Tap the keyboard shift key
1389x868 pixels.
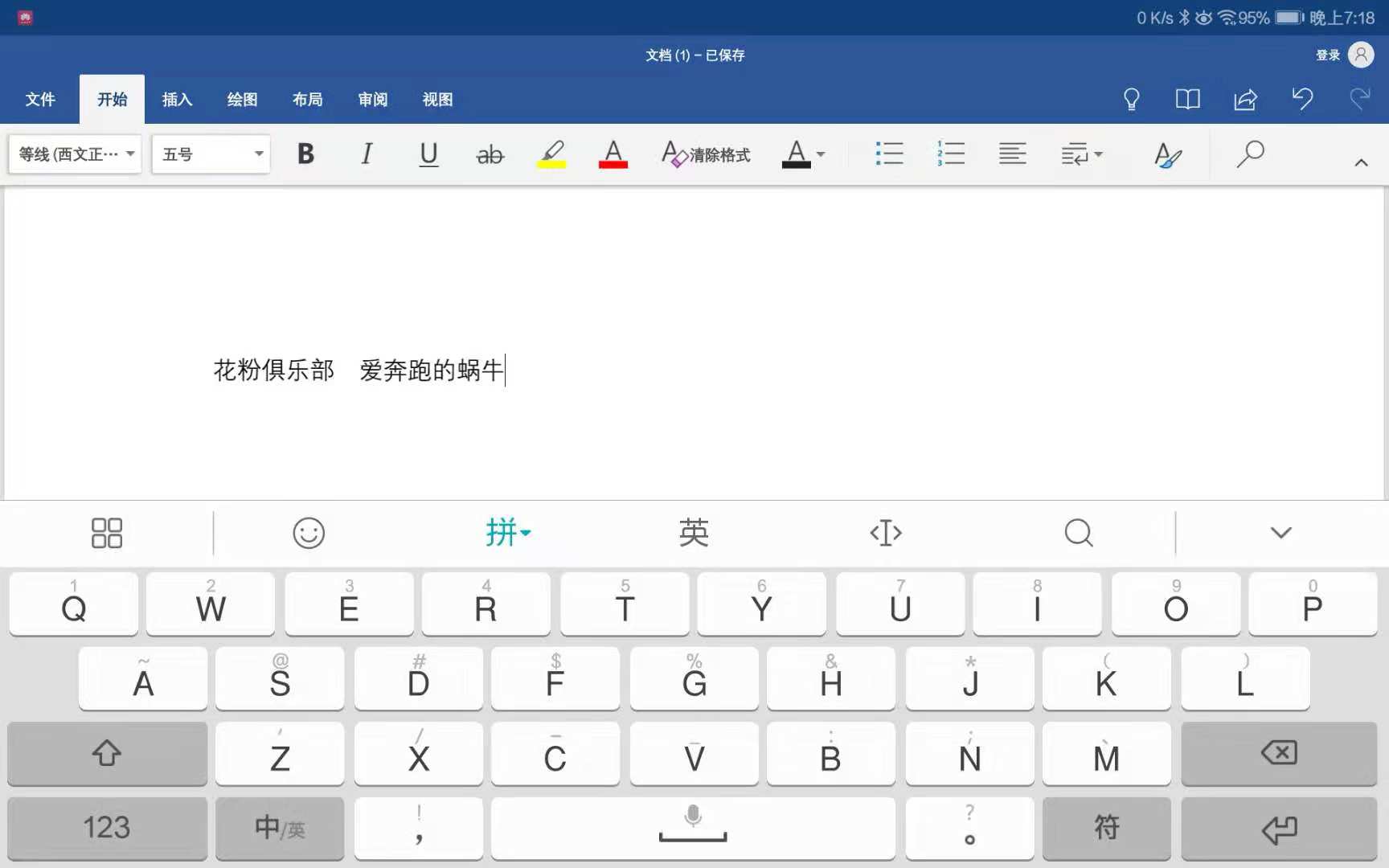(x=107, y=753)
